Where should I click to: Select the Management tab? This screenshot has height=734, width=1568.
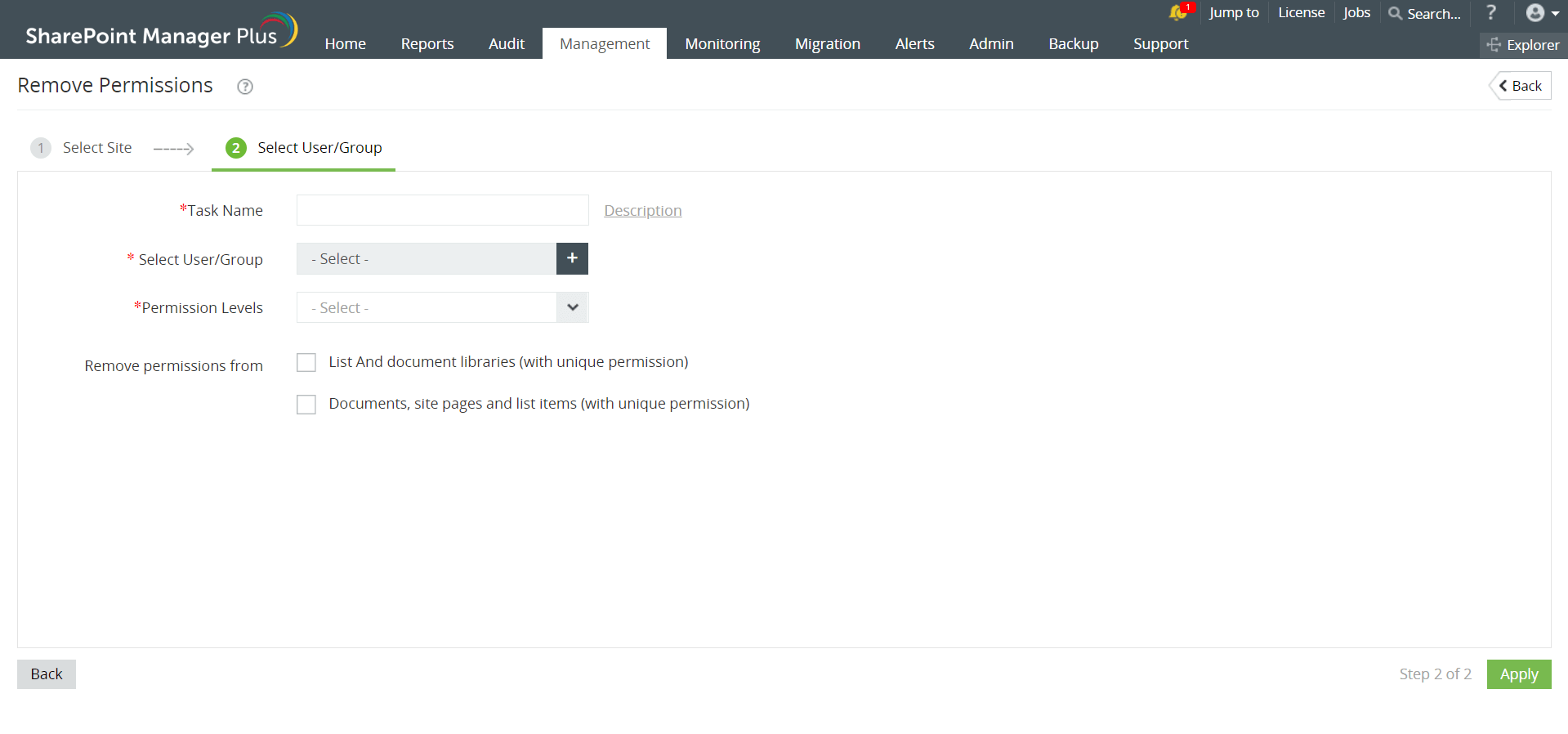tap(605, 44)
